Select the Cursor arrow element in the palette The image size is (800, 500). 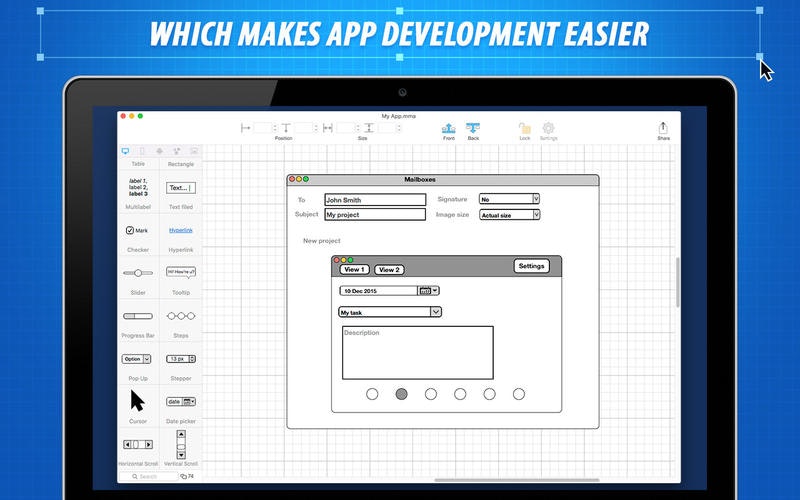click(x=137, y=401)
